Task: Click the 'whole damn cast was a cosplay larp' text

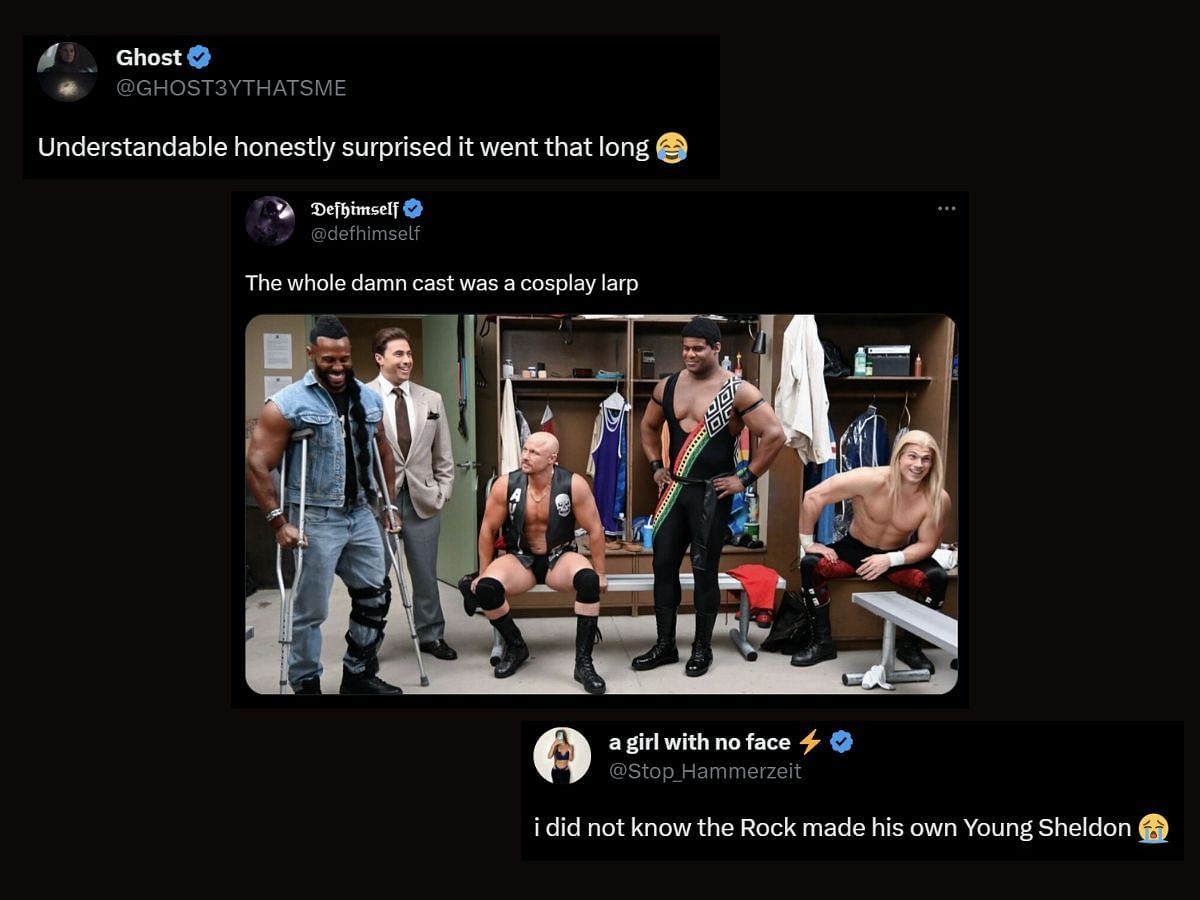Action: 441,283
